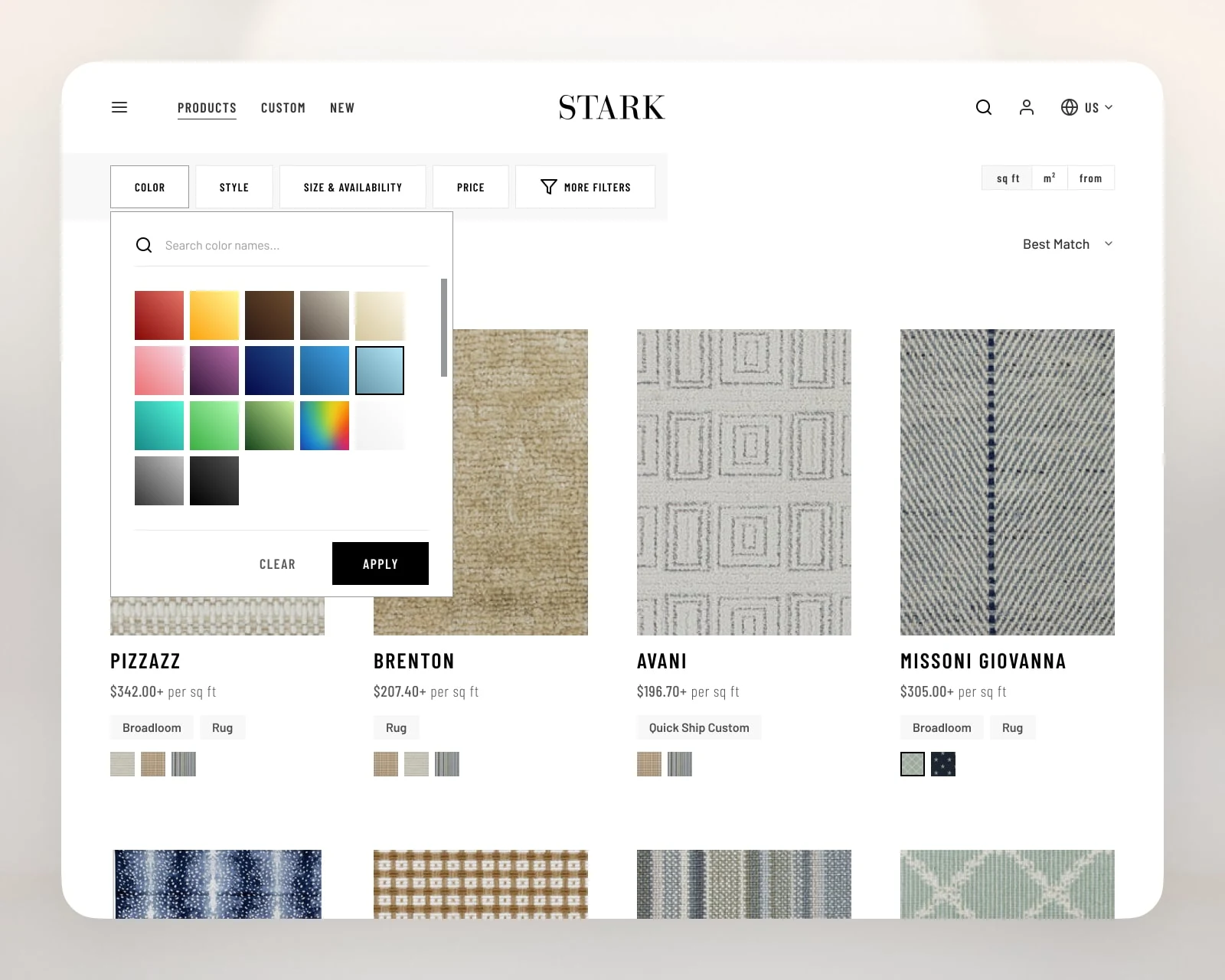Select the purple color swatch

coord(214,371)
